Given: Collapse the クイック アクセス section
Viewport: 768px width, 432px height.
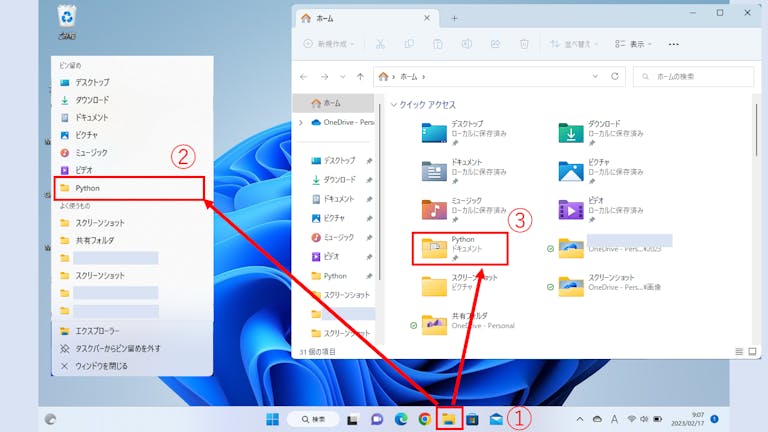Looking at the screenshot, I should (393, 105).
